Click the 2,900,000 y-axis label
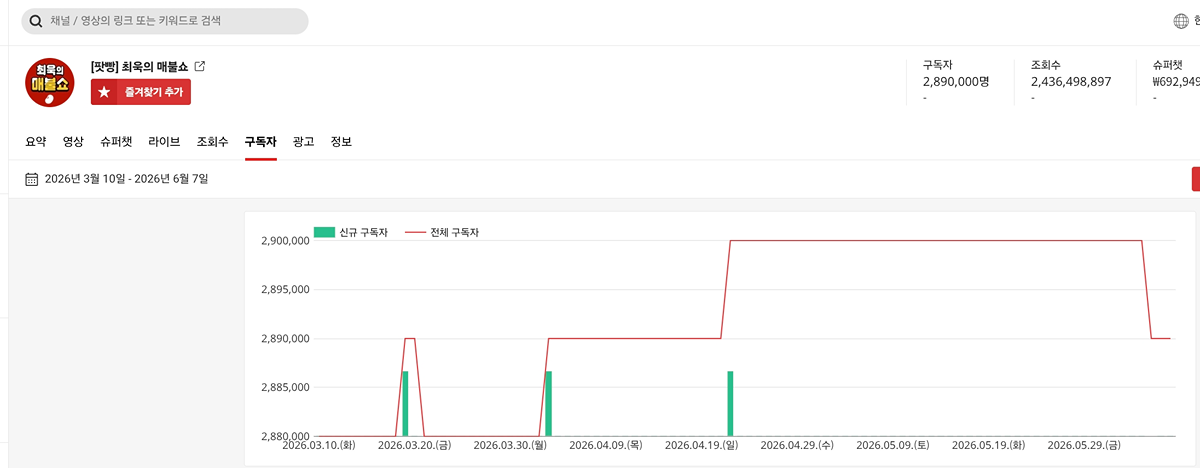The height and width of the screenshot is (468, 1200). (x=284, y=241)
